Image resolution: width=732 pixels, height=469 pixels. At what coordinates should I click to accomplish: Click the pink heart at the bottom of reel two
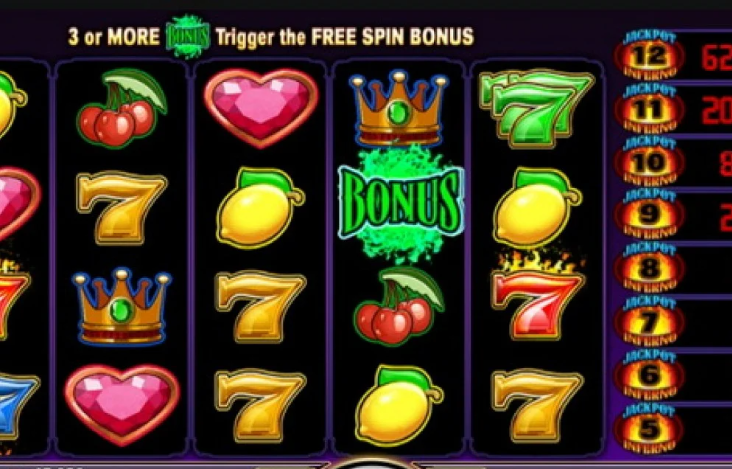coord(122,404)
